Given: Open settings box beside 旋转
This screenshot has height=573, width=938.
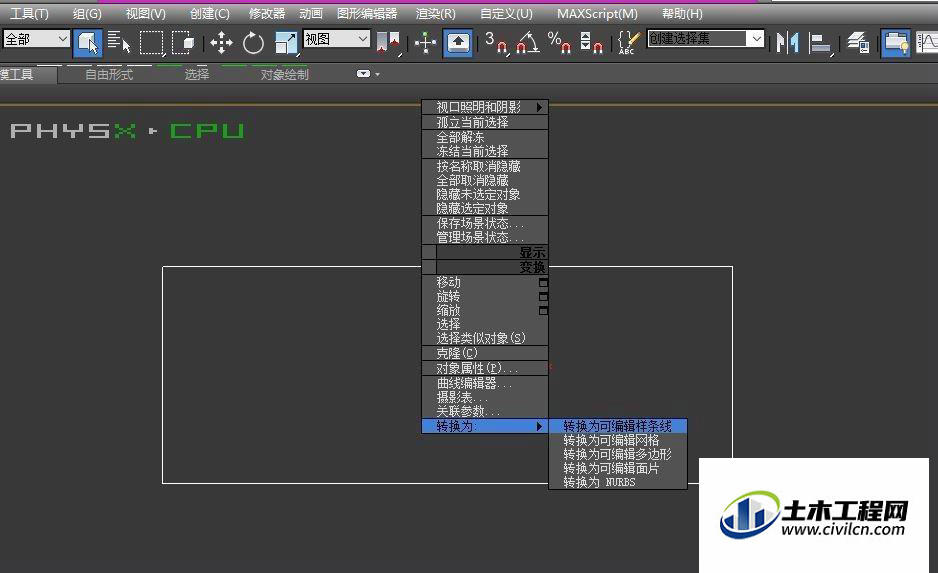Looking at the screenshot, I should tap(543, 297).
